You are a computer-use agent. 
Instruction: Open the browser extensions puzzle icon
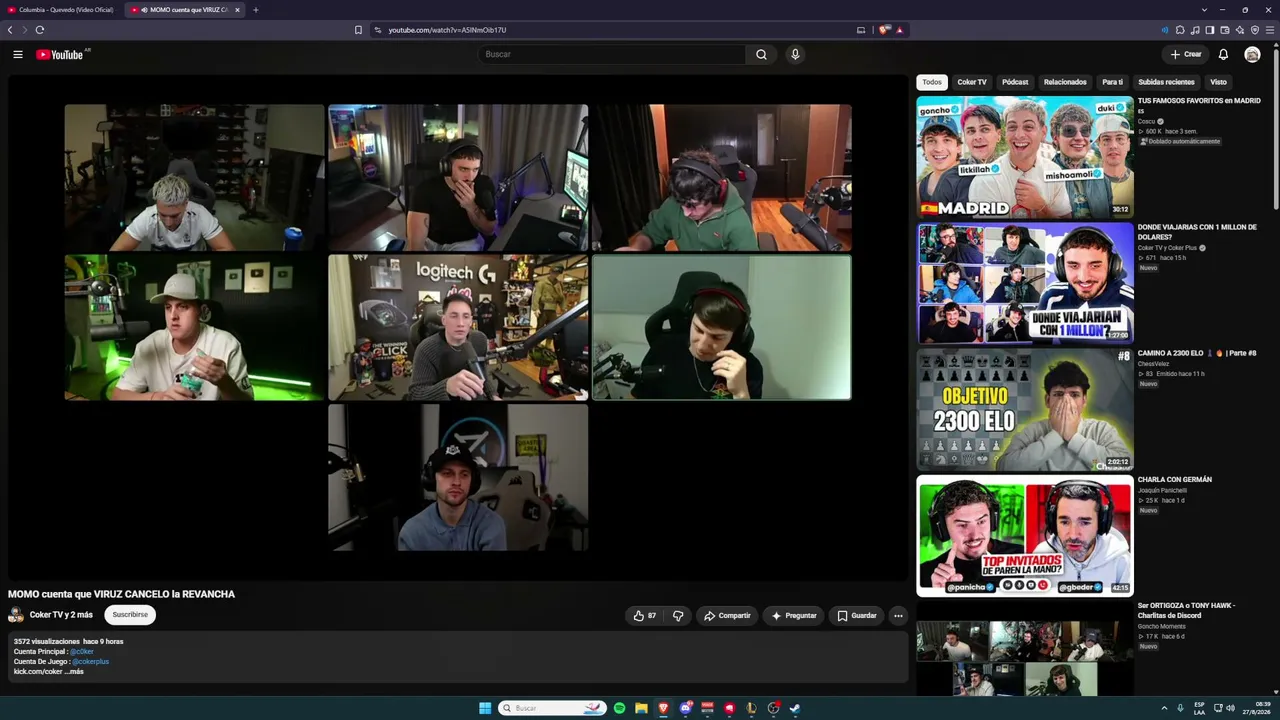tap(1180, 30)
